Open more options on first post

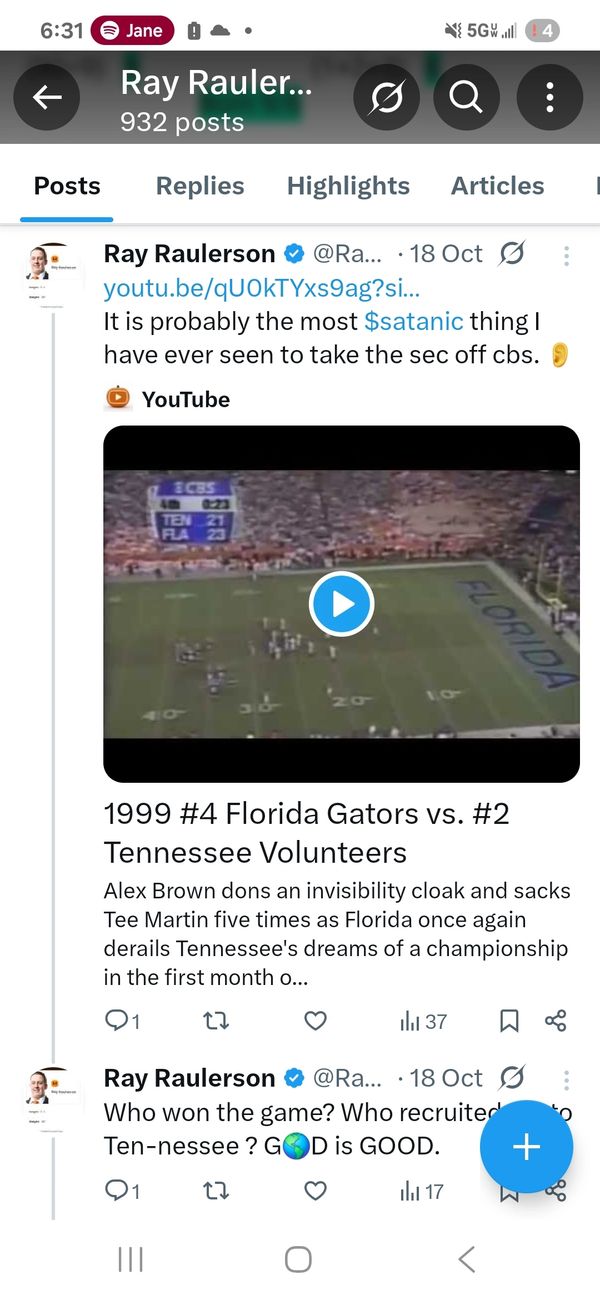click(566, 255)
